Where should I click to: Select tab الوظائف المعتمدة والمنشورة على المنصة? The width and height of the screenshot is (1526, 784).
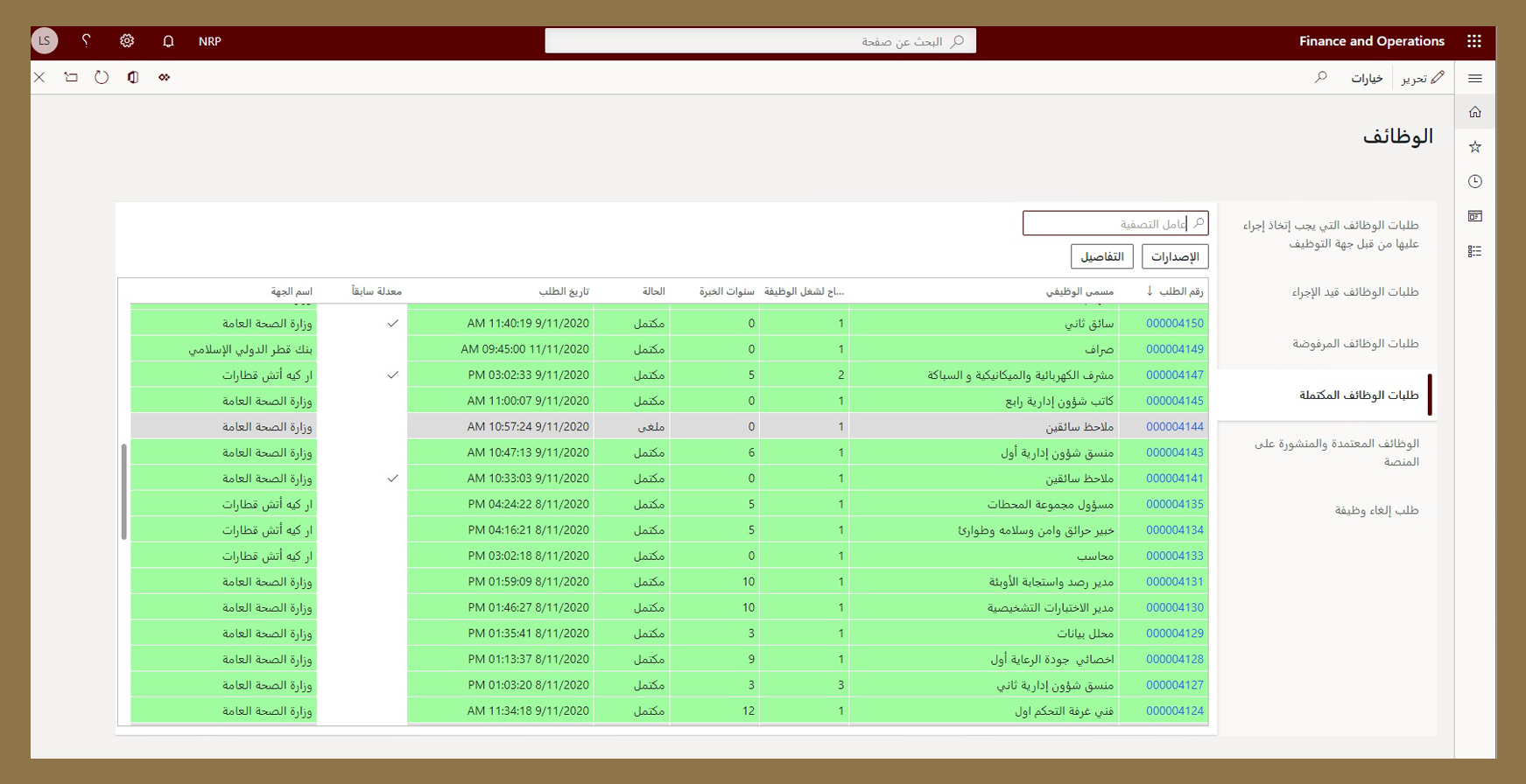[1337, 452]
